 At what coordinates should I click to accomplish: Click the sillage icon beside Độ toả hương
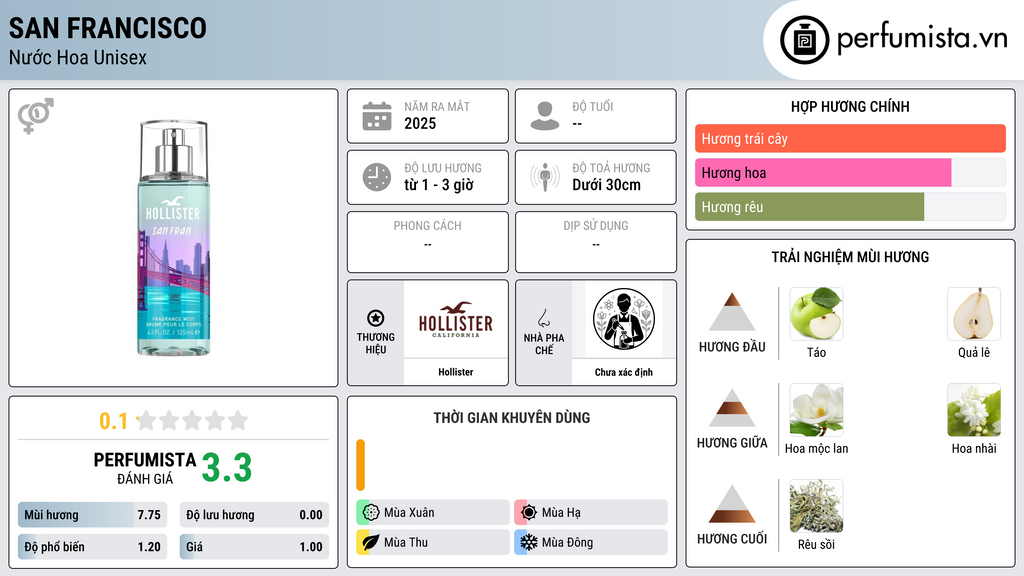(545, 177)
